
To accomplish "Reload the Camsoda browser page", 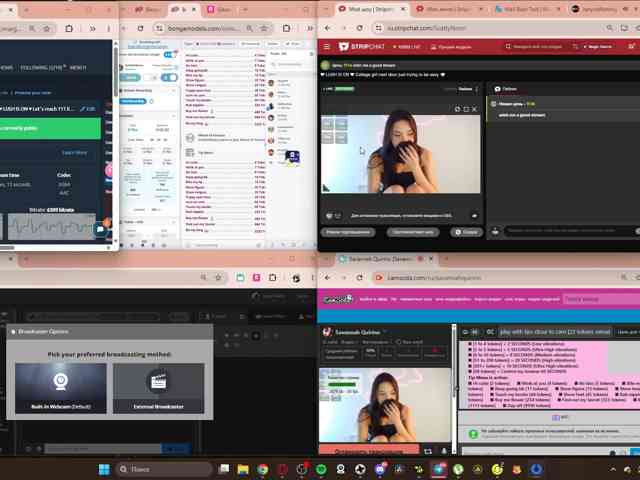I will click(360, 278).
